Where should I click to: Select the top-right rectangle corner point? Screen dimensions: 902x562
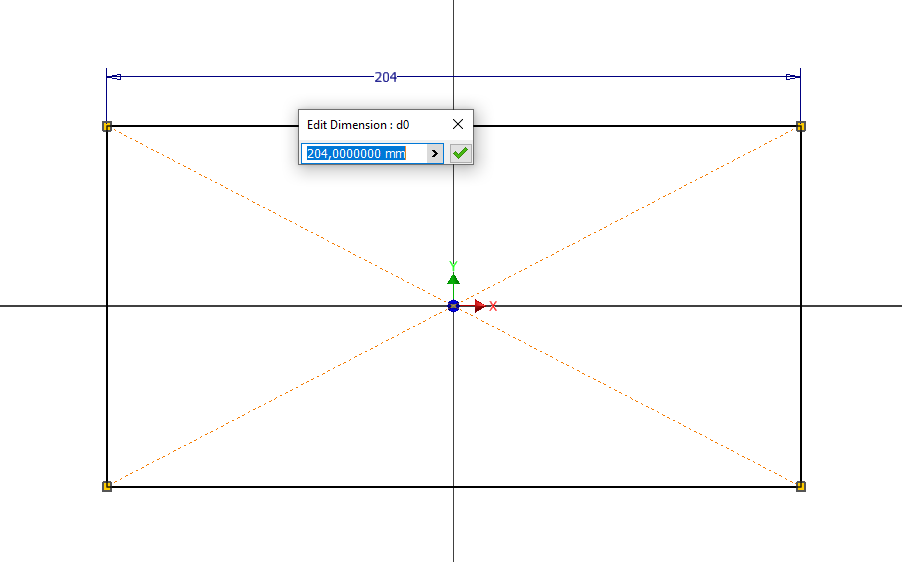(x=801, y=126)
